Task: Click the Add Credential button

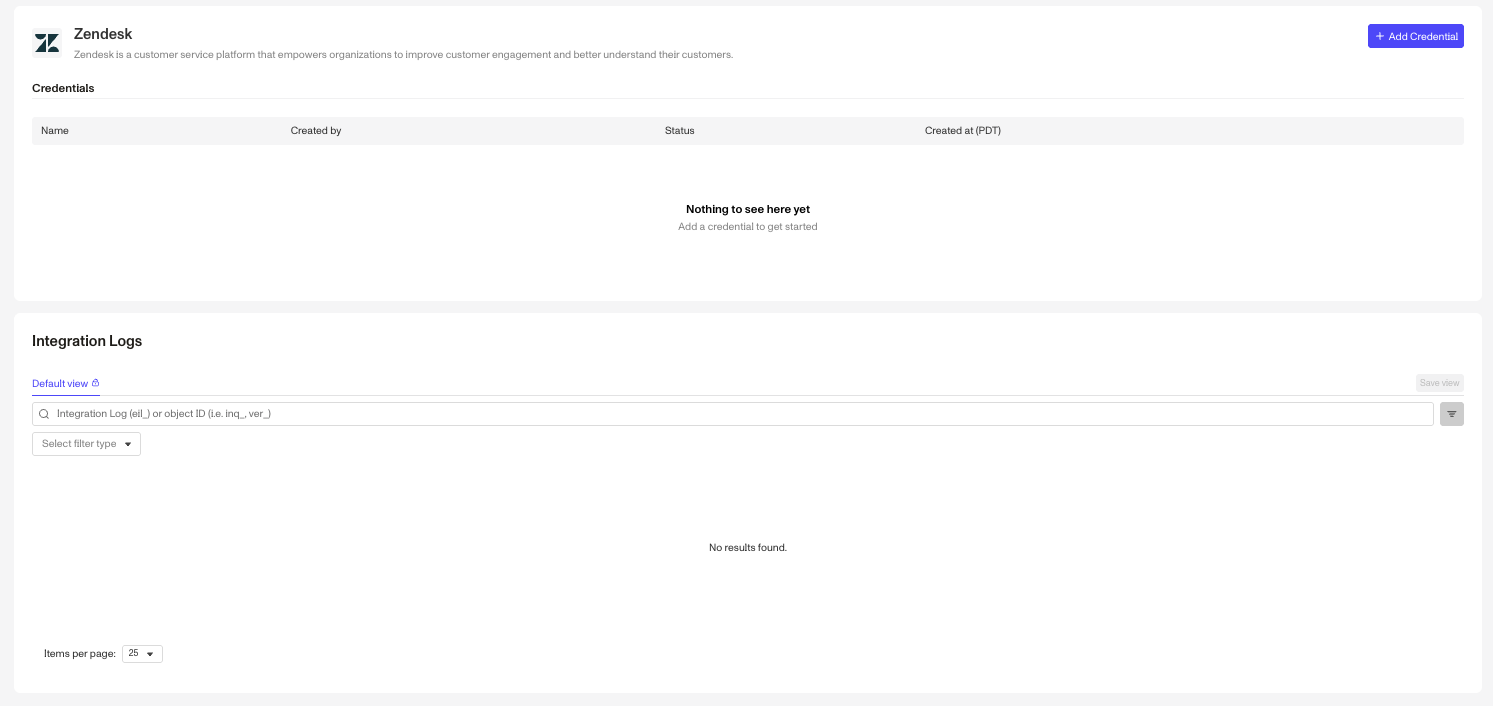Action: coord(1415,36)
